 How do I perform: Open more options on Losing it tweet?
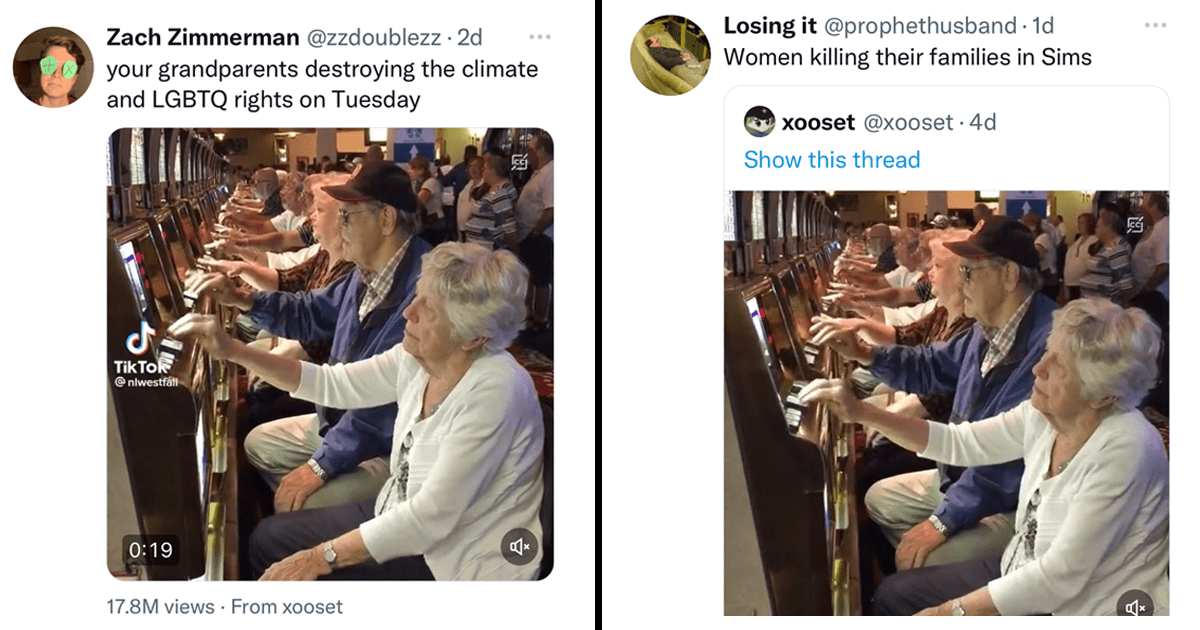coord(1155,24)
